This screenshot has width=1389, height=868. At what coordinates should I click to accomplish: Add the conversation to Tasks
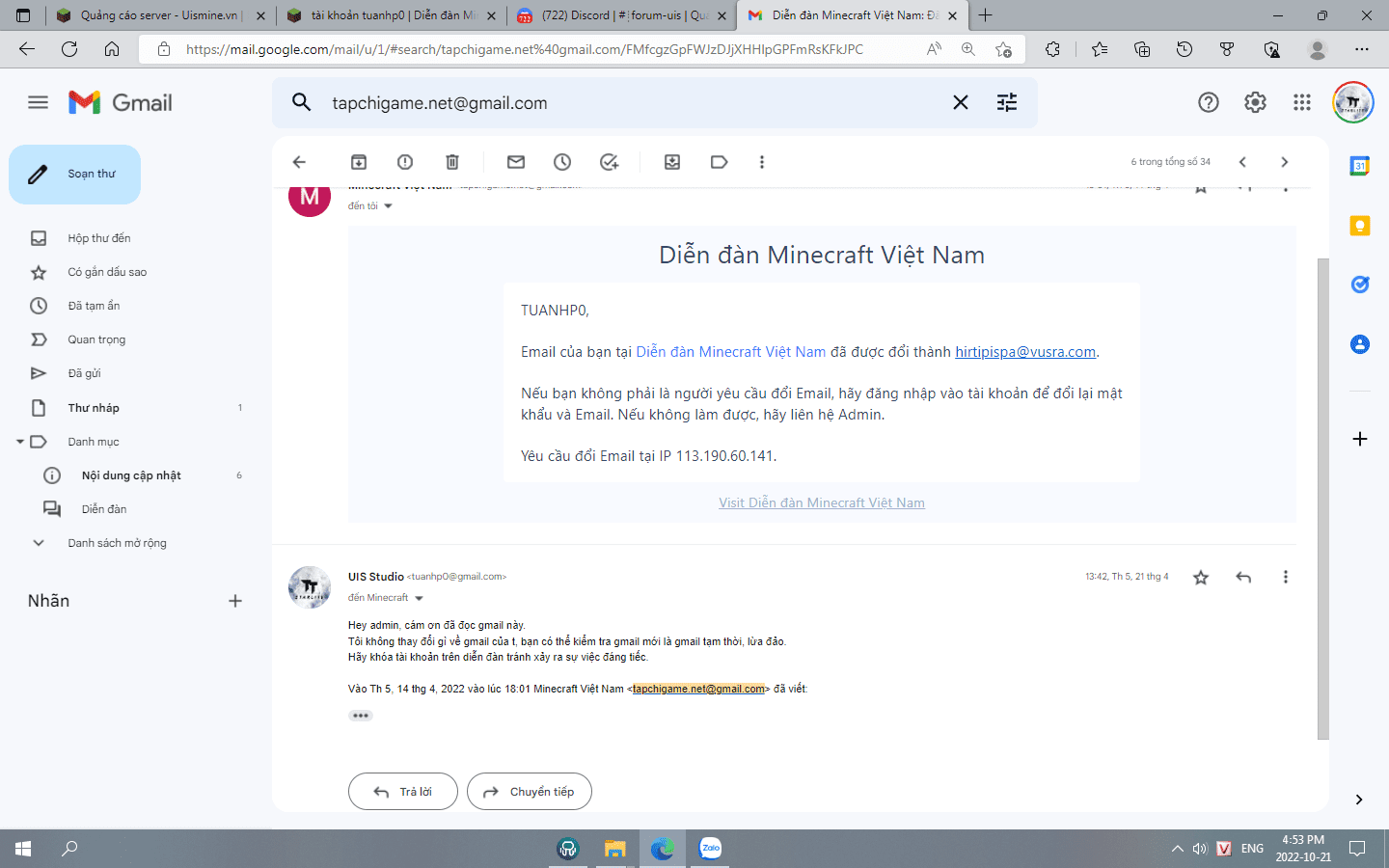pyautogui.click(x=609, y=162)
